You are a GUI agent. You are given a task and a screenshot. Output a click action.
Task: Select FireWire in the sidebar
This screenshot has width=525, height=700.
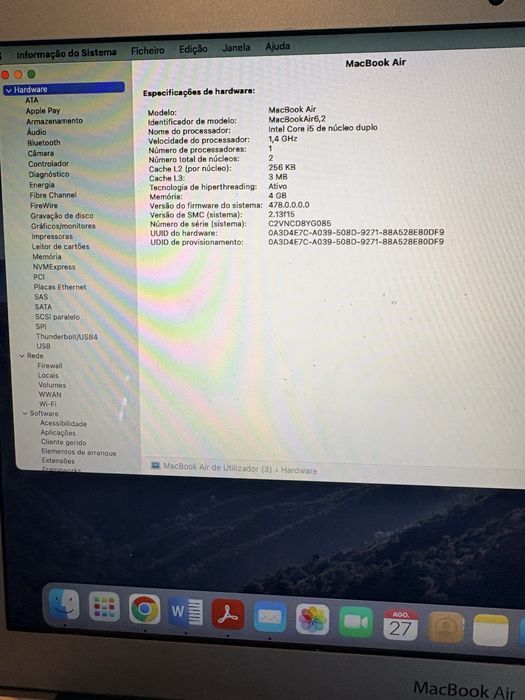point(44,205)
